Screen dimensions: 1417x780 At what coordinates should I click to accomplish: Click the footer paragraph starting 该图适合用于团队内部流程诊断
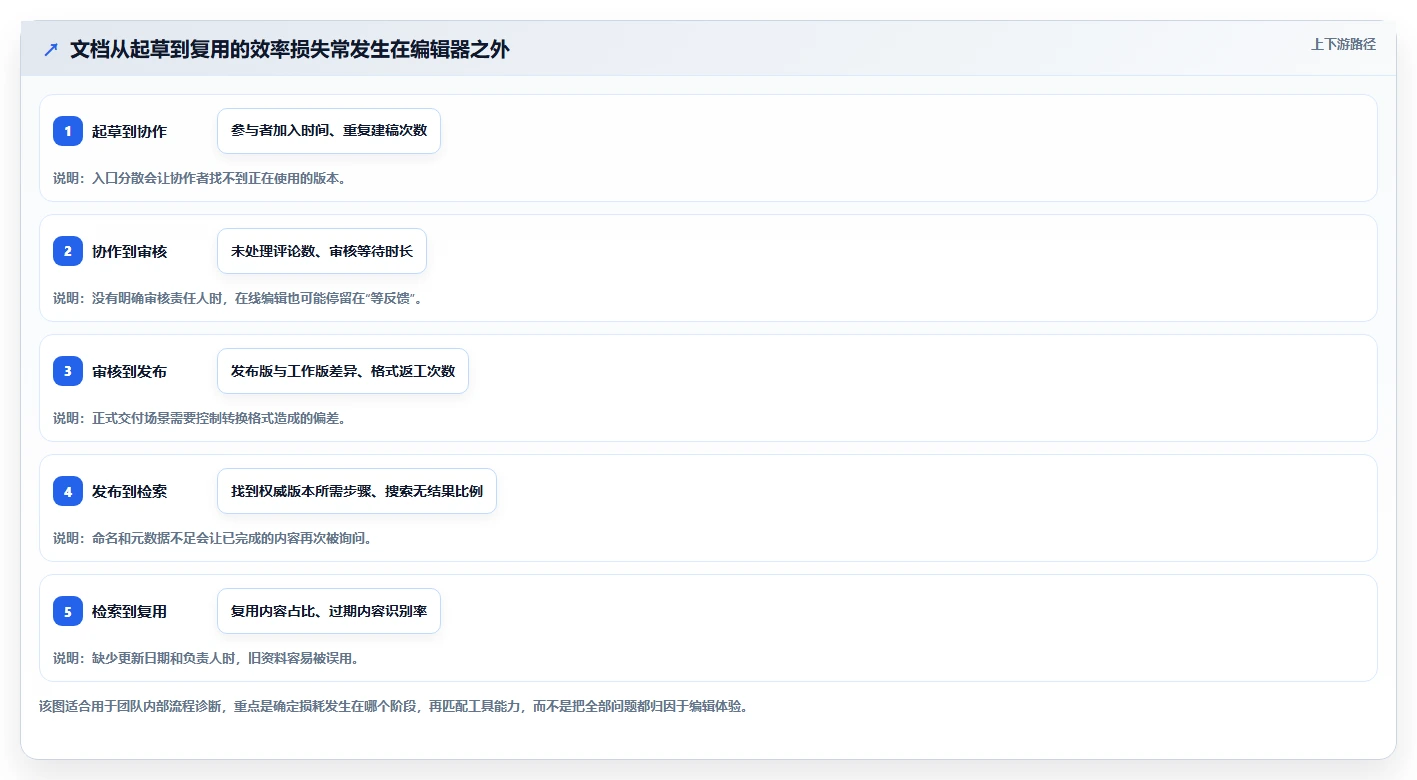393,706
